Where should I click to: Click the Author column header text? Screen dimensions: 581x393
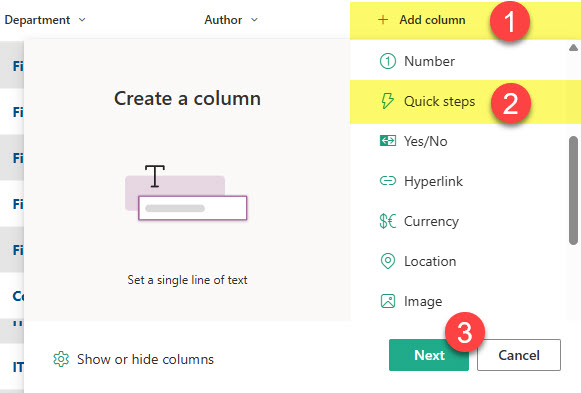tap(223, 20)
